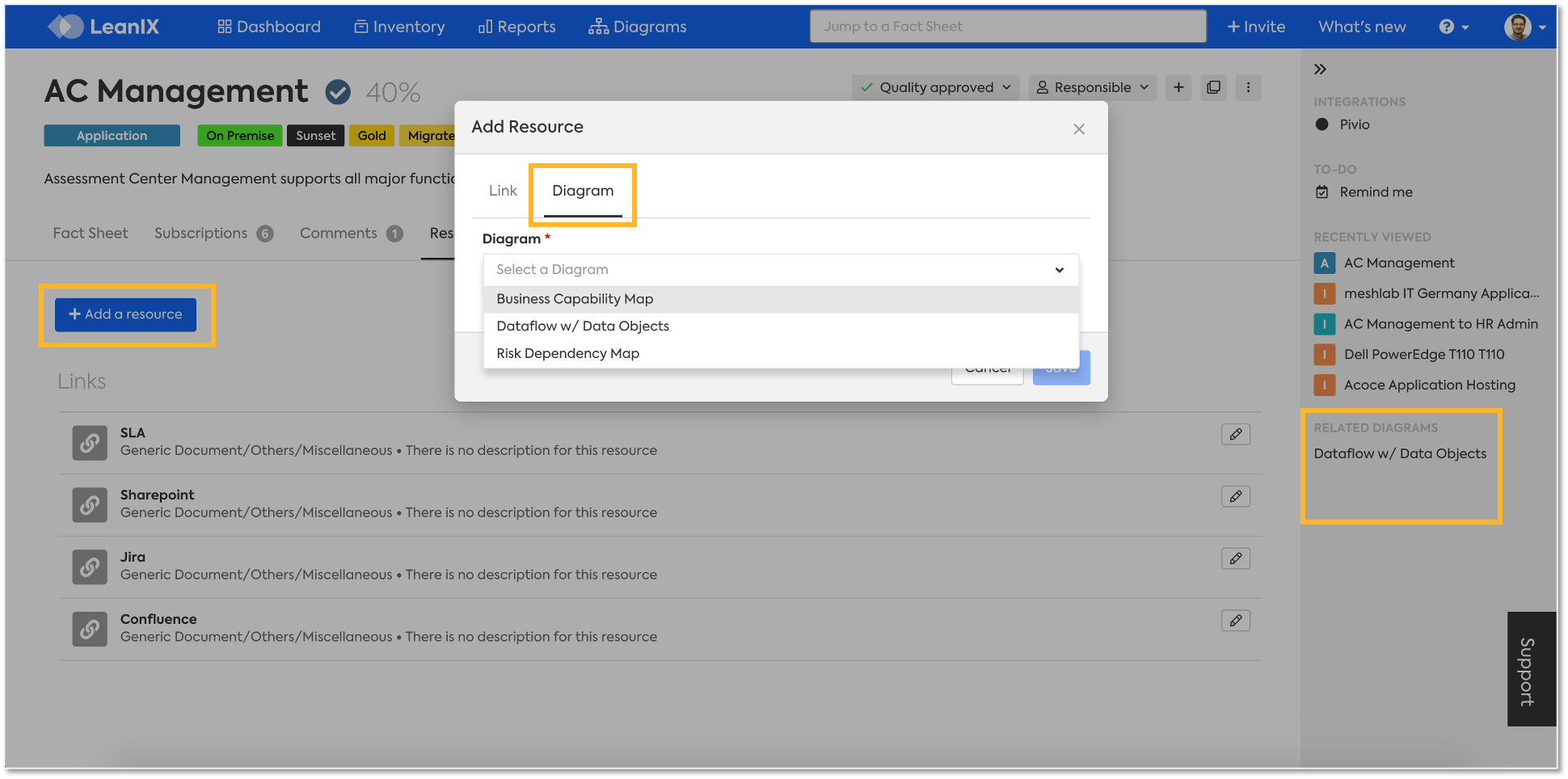Click the plus add button beside Responsible
Screen dimensions: 1568x779
click(1178, 87)
